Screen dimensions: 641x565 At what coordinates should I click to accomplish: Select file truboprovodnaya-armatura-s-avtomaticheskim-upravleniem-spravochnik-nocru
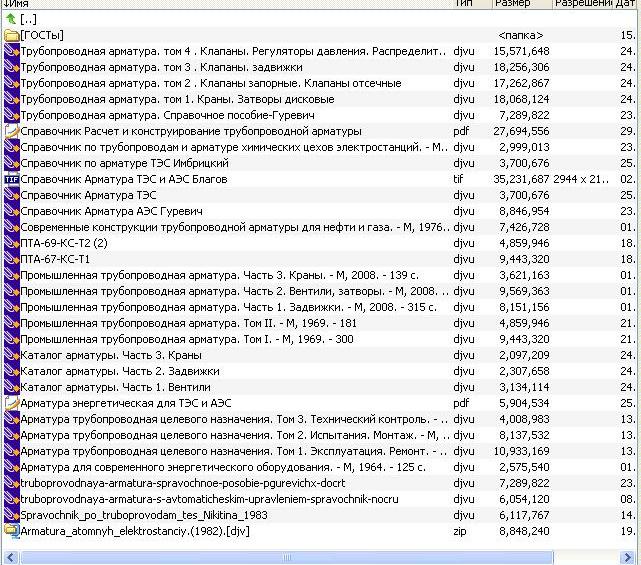click(210, 499)
